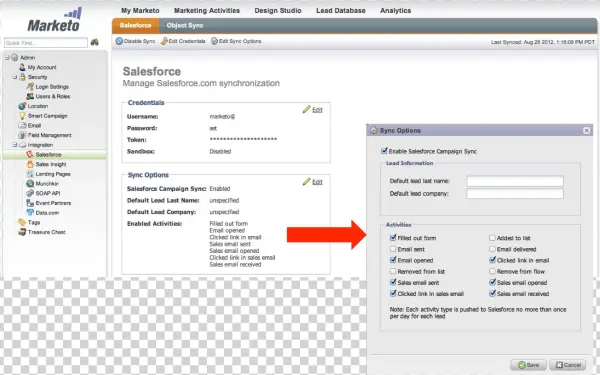
Task: Check the Added to list activity
Action: pos(492,238)
